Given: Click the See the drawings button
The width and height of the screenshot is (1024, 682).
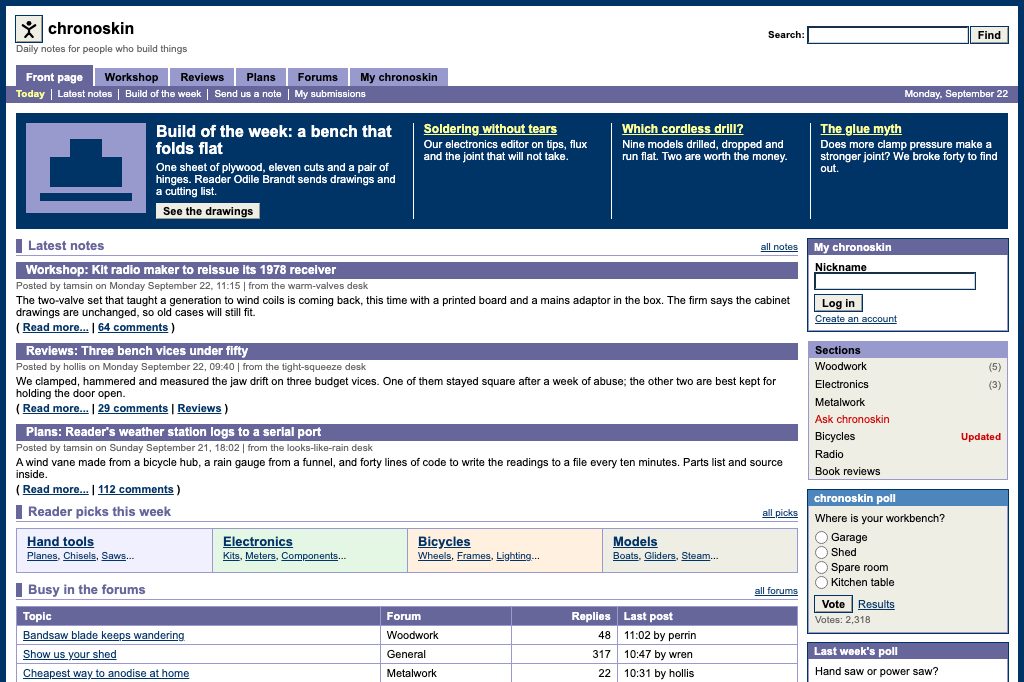Looking at the screenshot, I should [x=208, y=211].
